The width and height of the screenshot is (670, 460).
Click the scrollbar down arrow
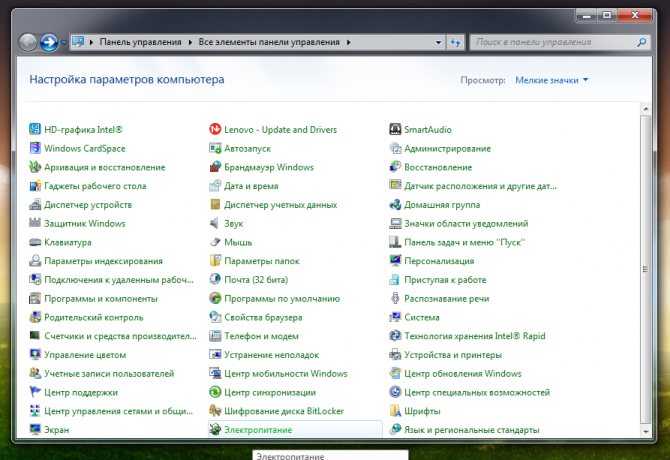tap(645, 431)
